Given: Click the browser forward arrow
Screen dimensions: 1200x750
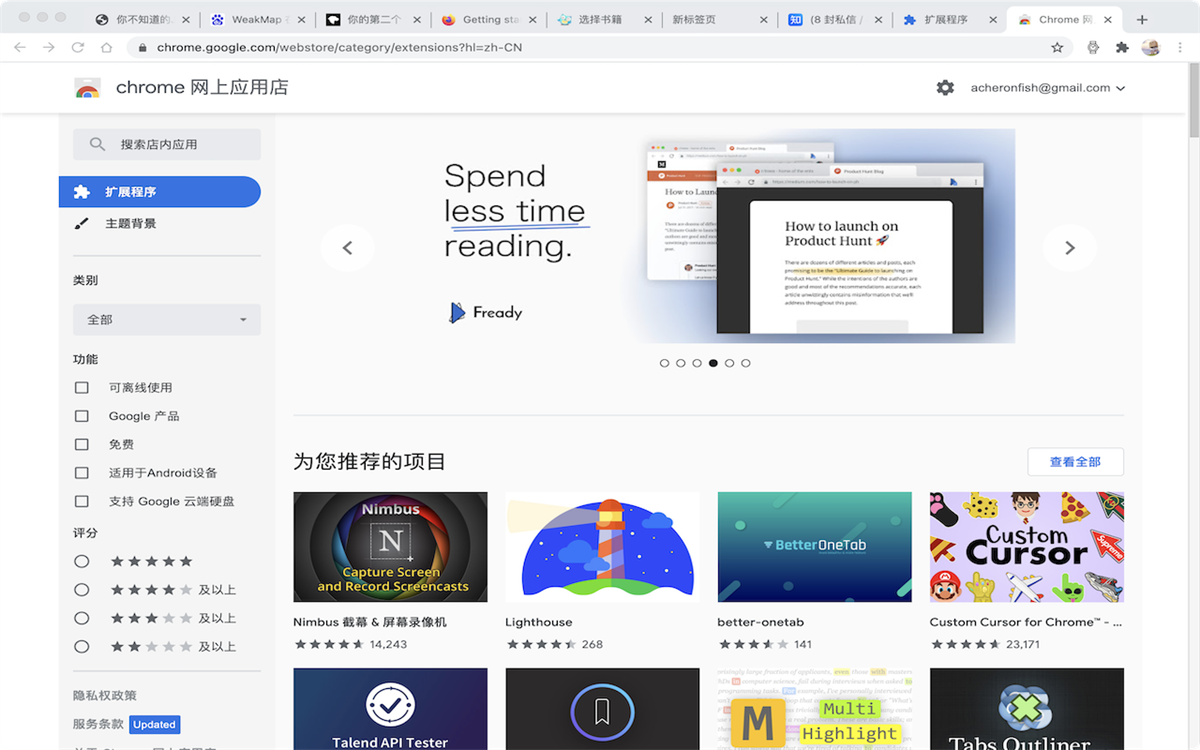Looking at the screenshot, I should tap(49, 47).
